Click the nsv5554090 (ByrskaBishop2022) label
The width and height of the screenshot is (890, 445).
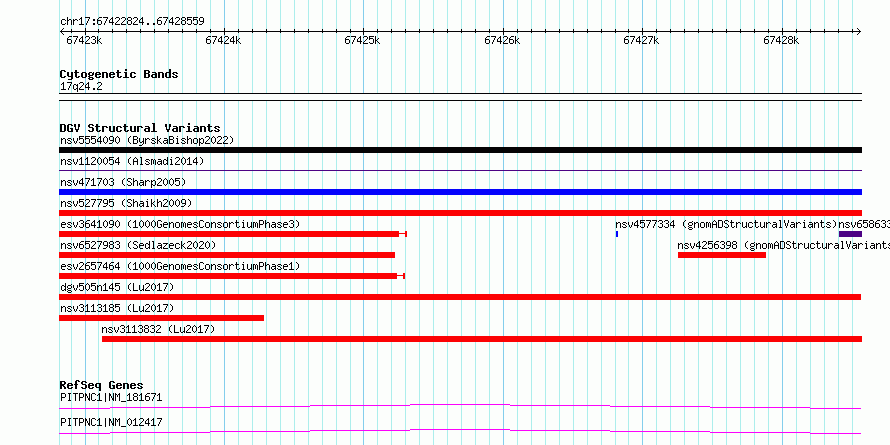tap(147, 140)
